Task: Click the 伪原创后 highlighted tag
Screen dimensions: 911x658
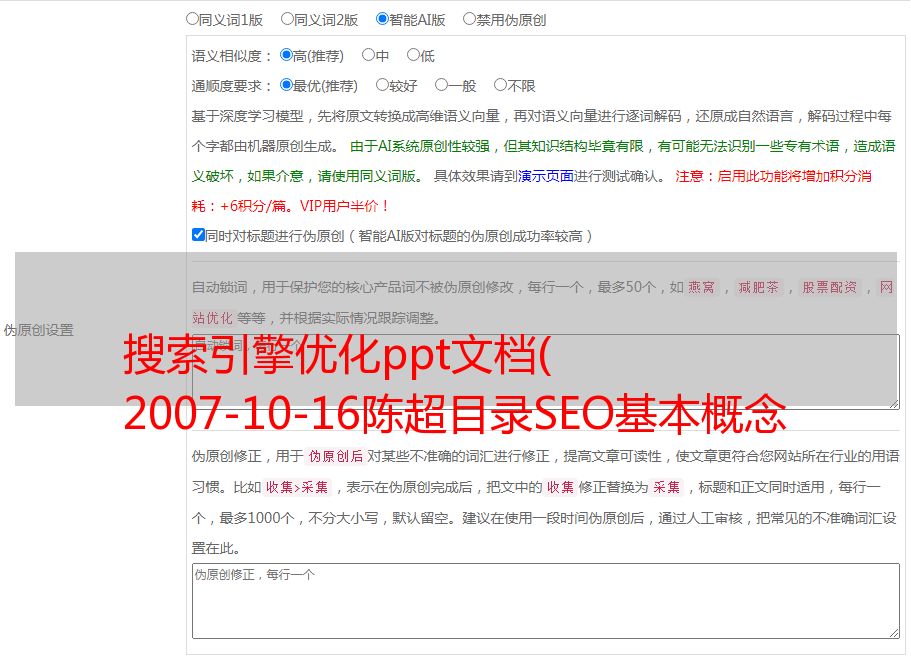Action: (336, 456)
